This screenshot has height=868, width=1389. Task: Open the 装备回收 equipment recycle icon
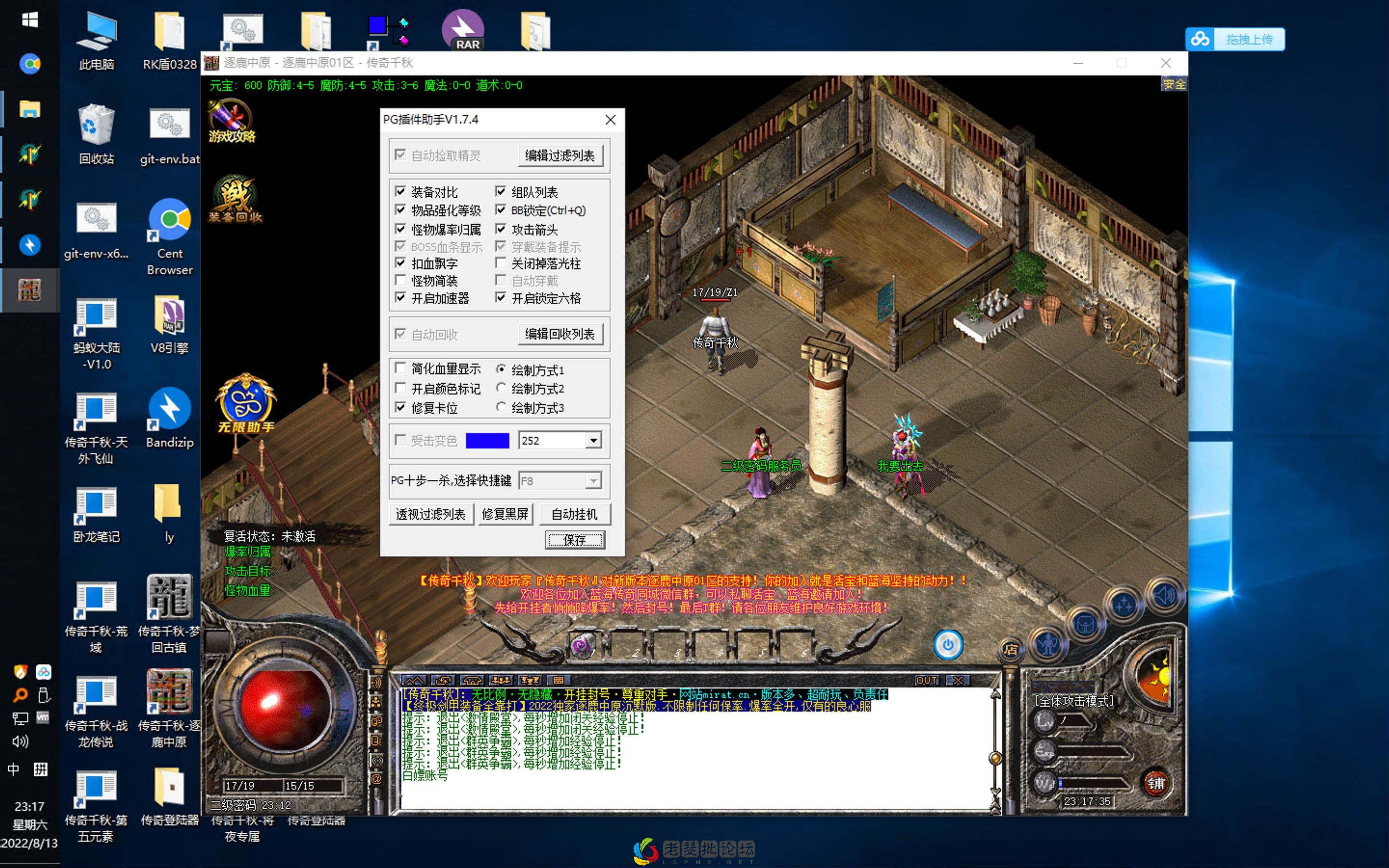(x=235, y=199)
